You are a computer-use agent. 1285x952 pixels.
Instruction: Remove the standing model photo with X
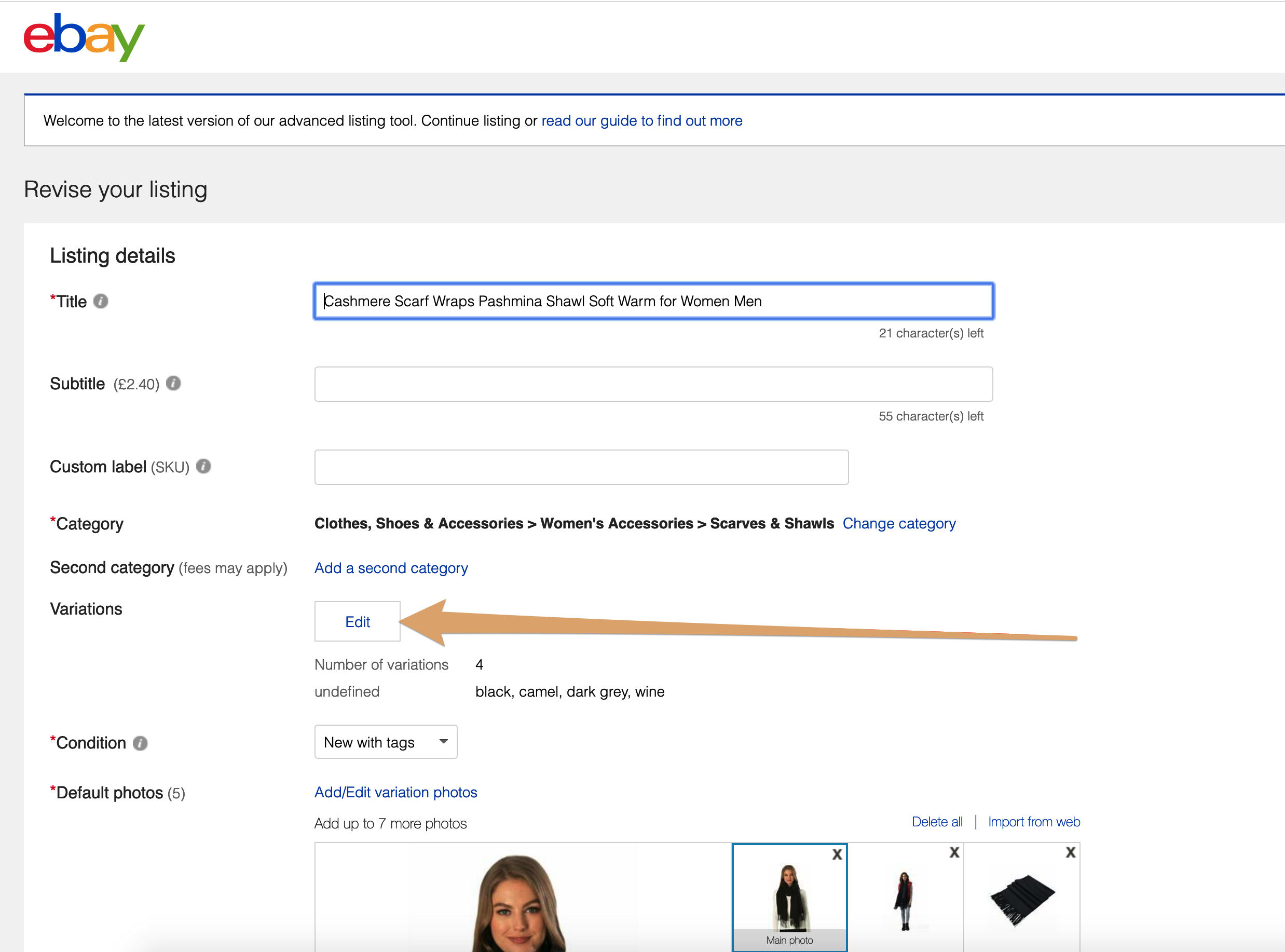pyautogui.click(x=954, y=852)
